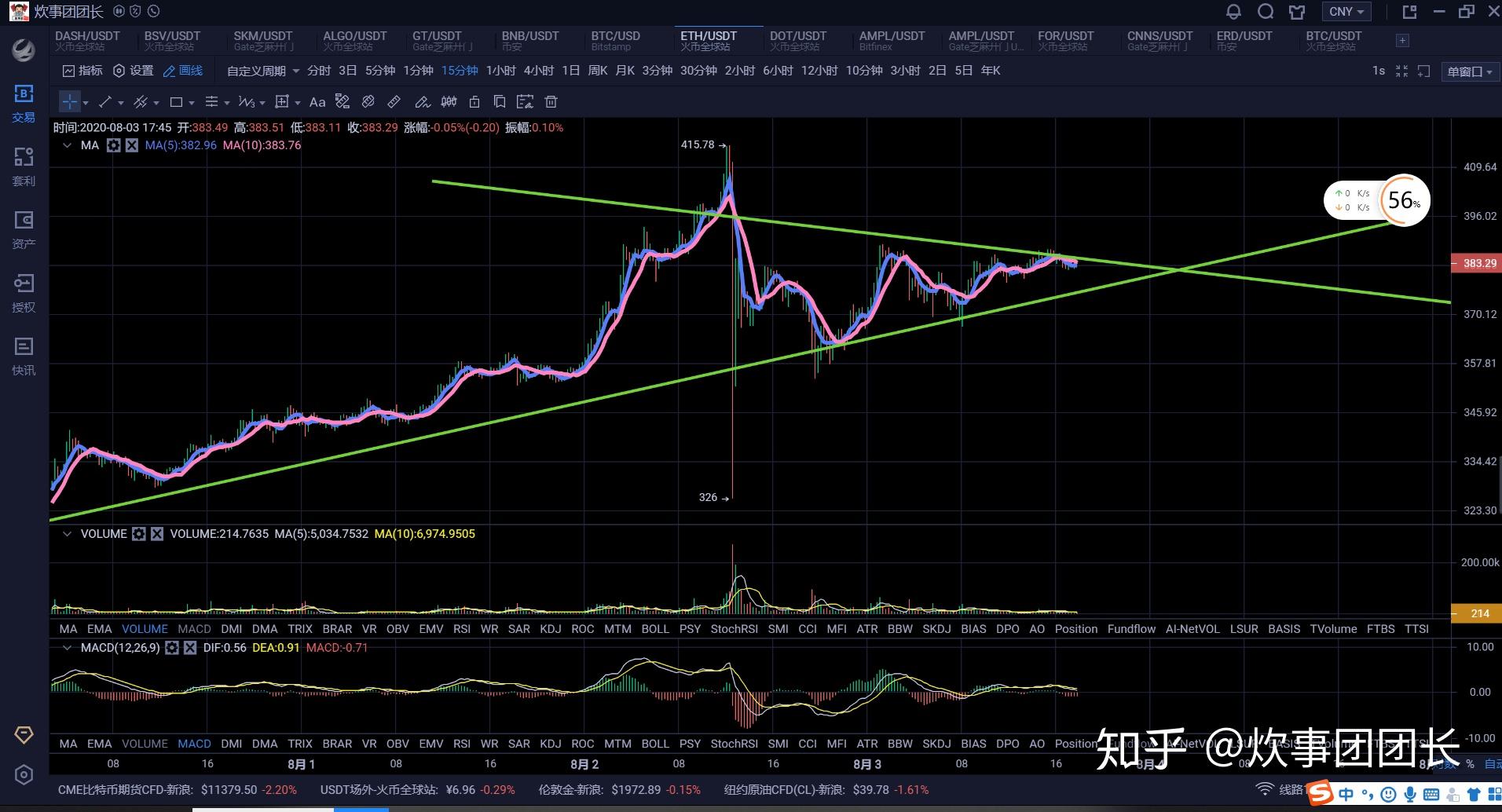Select the Aa text annotation tool

(317, 102)
